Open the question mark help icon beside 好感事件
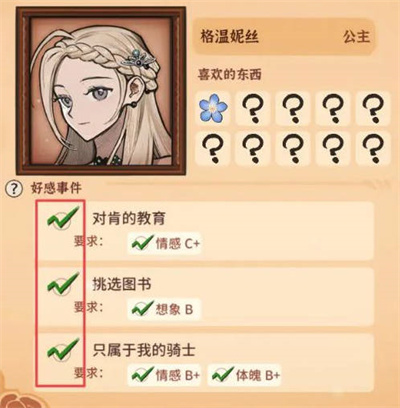 [14, 189]
